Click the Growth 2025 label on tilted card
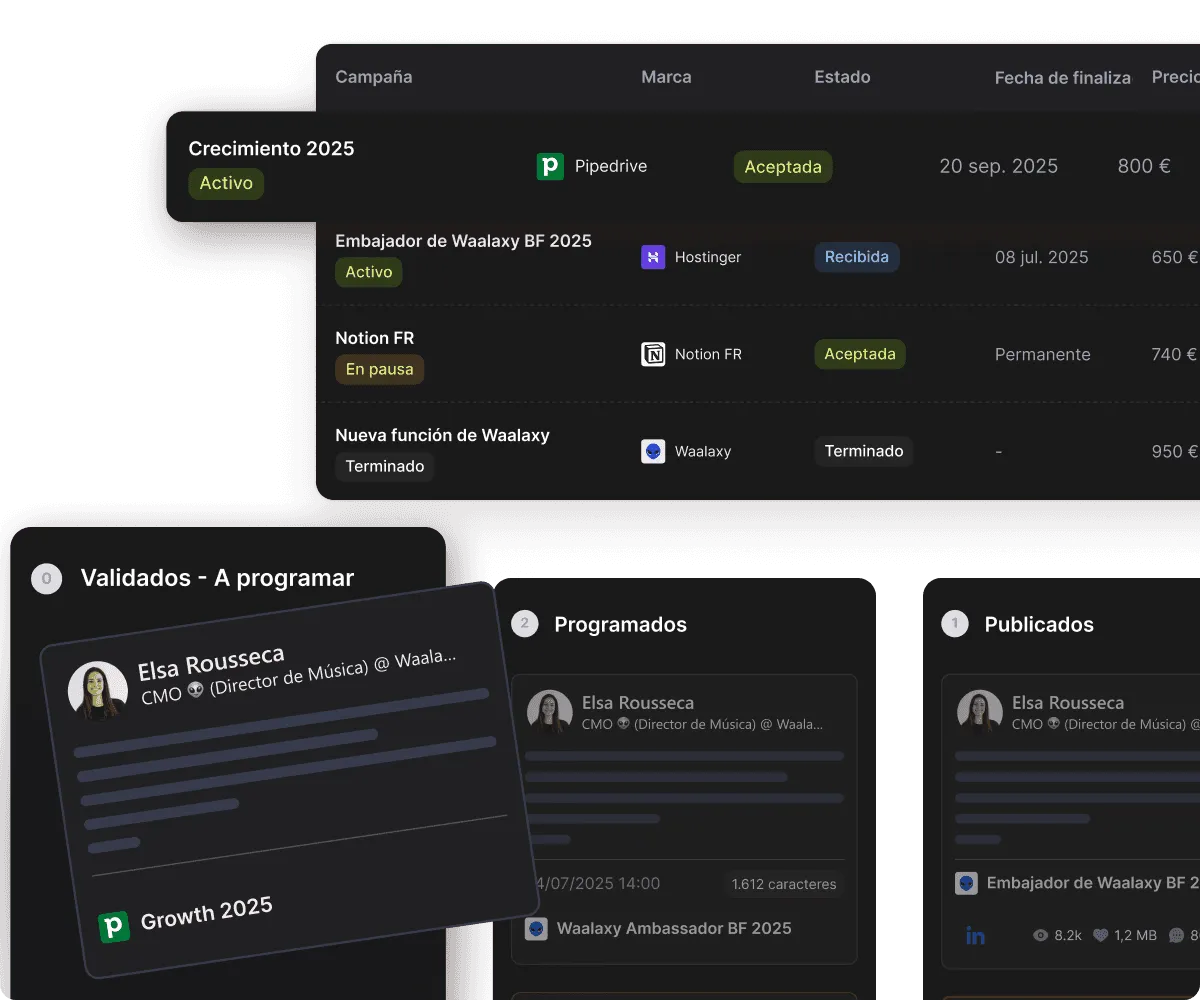Screen dimensions: 1200x1000 207,912
